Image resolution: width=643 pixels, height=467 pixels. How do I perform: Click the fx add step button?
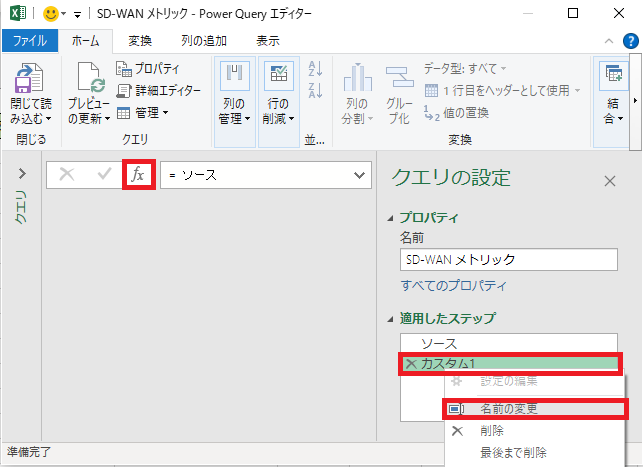pyautogui.click(x=139, y=175)
